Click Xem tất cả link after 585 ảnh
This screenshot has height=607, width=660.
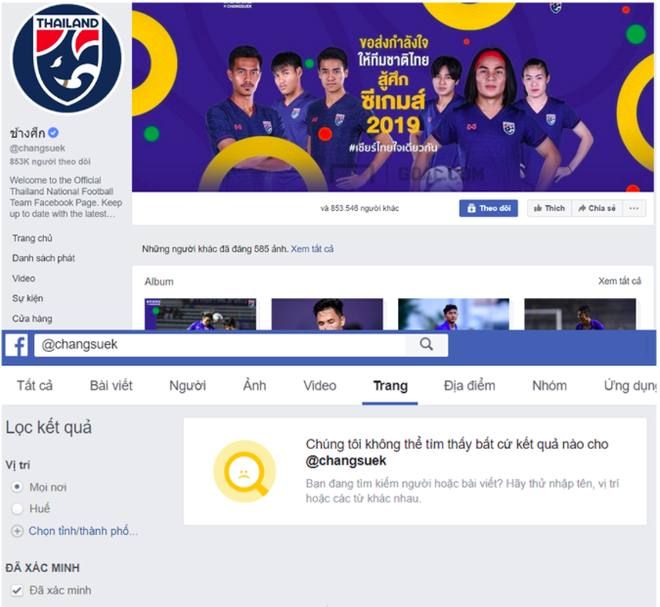[x=312, y=249]
